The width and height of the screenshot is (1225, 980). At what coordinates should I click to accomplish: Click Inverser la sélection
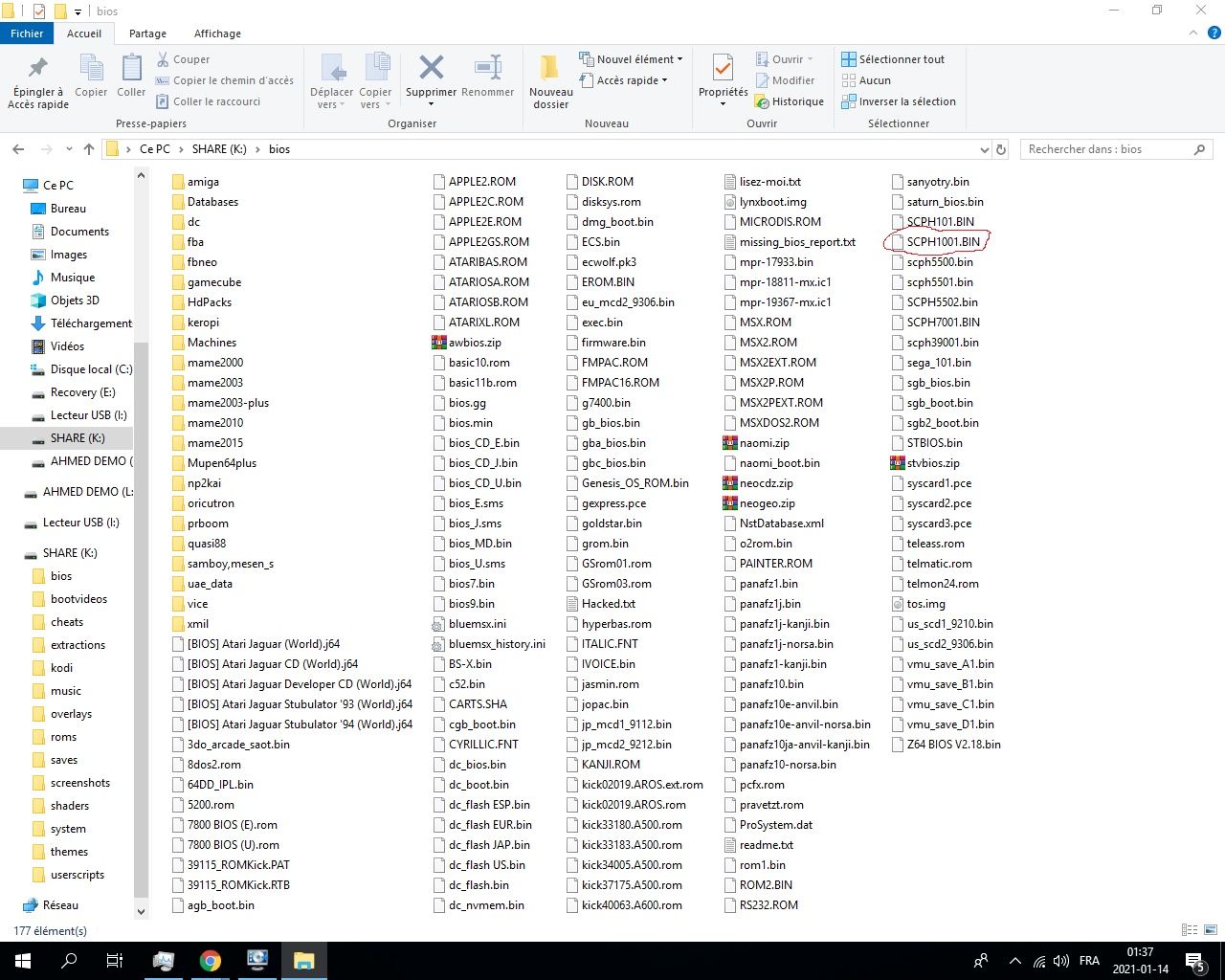click(x=899, y=101)
